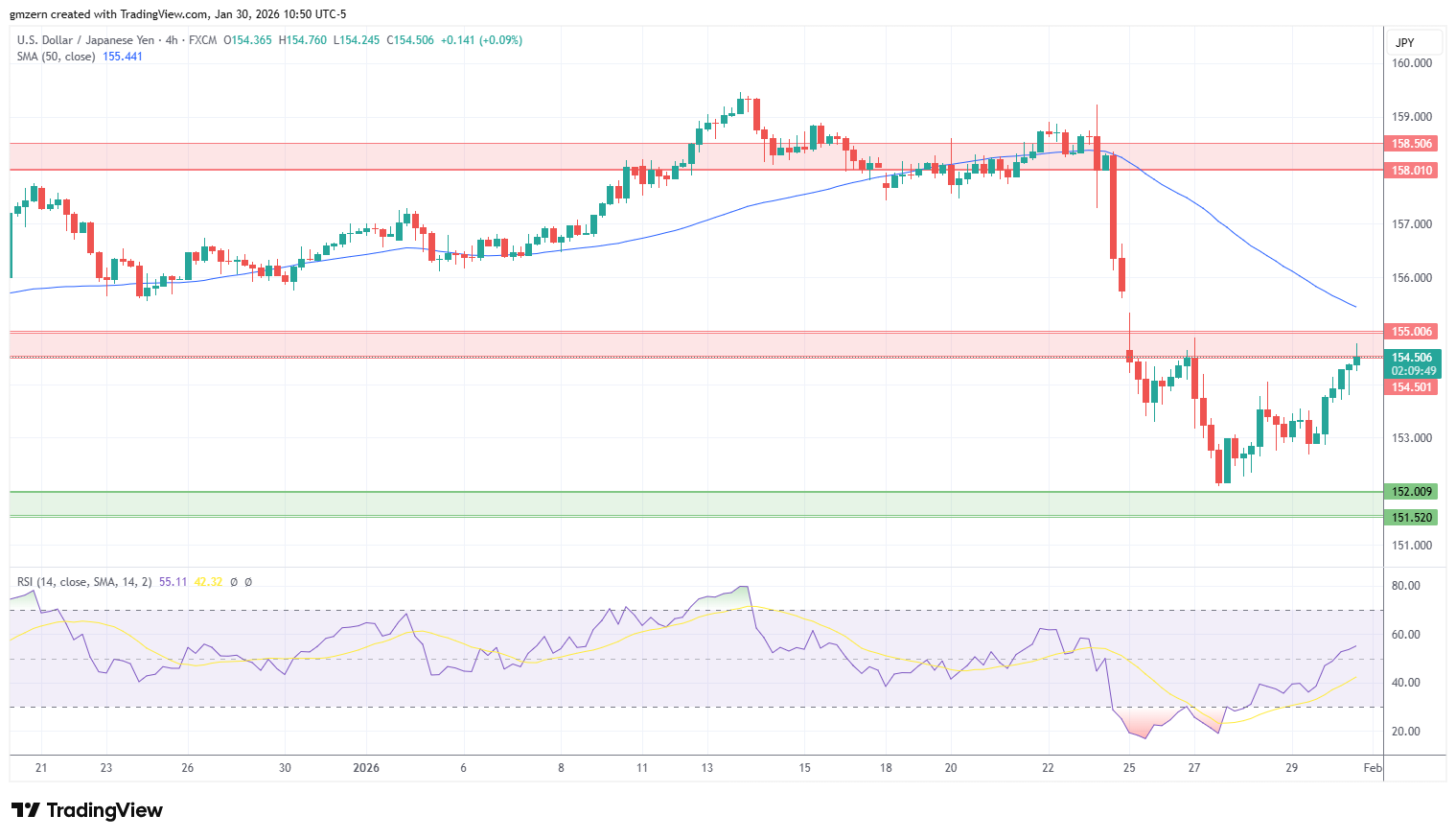Click the 159.000 price axis tick
The height and width of the screenshot is (839, 1456).
1412,117
